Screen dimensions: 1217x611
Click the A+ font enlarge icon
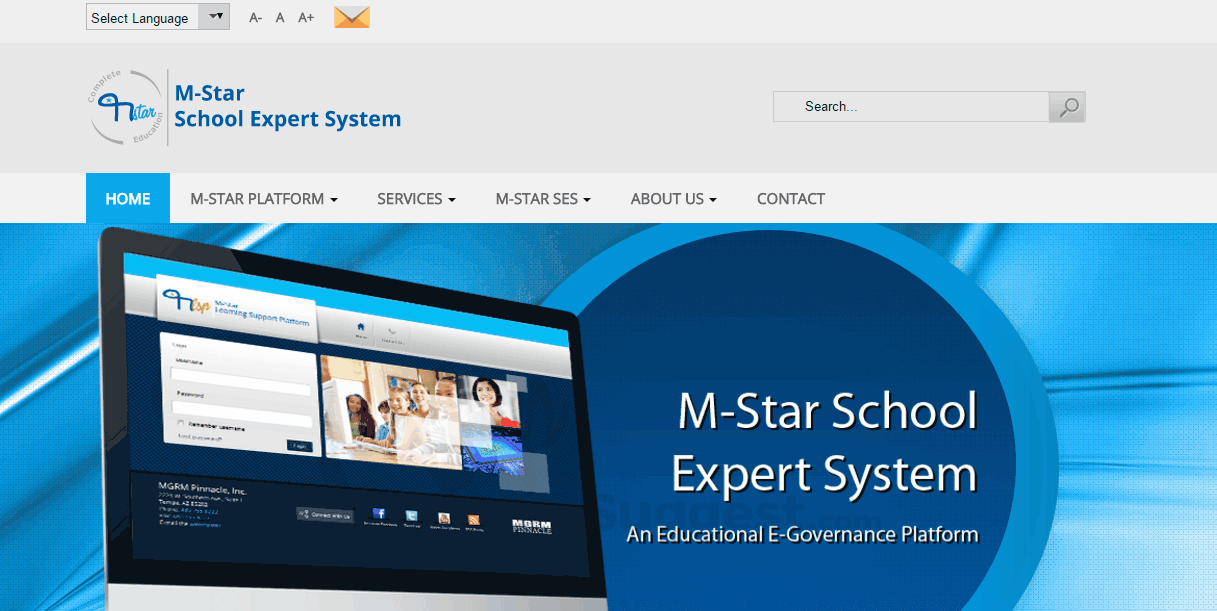point(305,17)
